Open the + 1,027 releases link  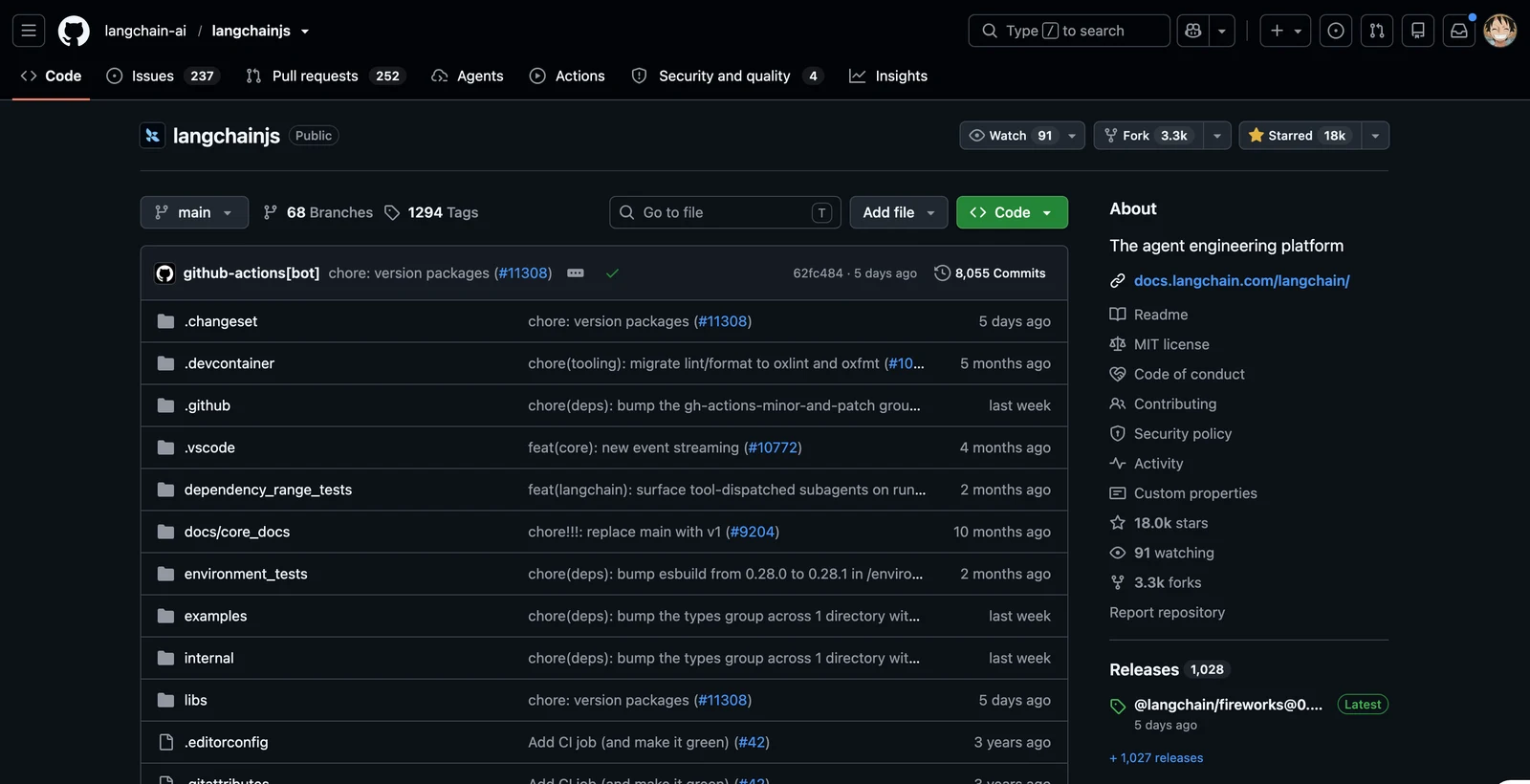tap(1156, 757)
